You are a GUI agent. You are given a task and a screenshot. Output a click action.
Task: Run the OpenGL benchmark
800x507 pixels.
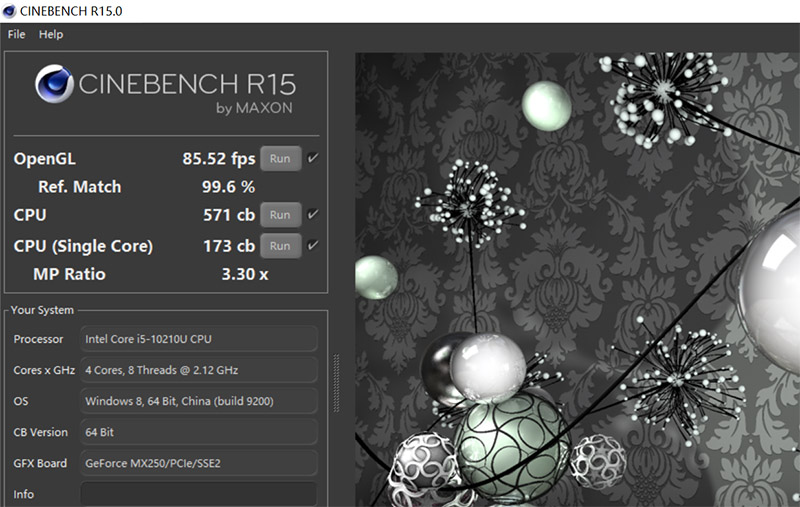(280, 159)
